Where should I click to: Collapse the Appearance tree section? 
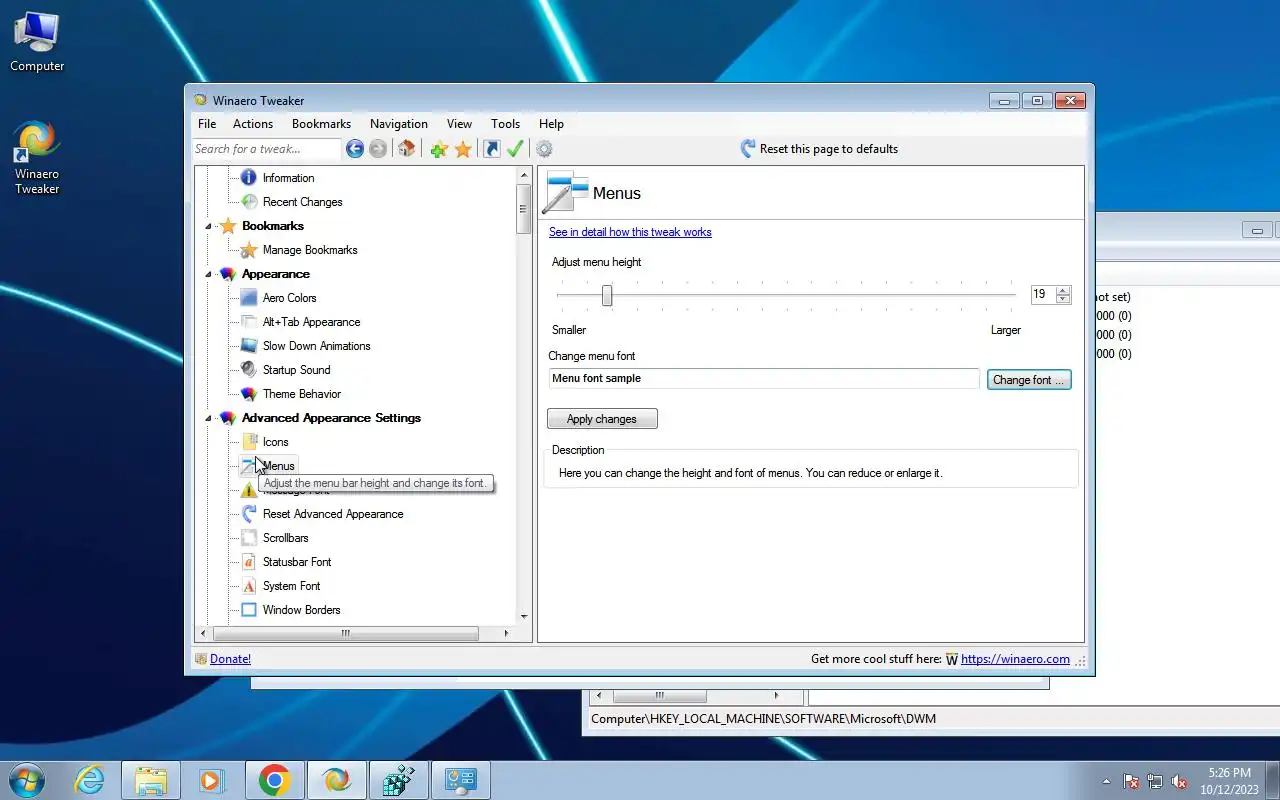(209, 274)
